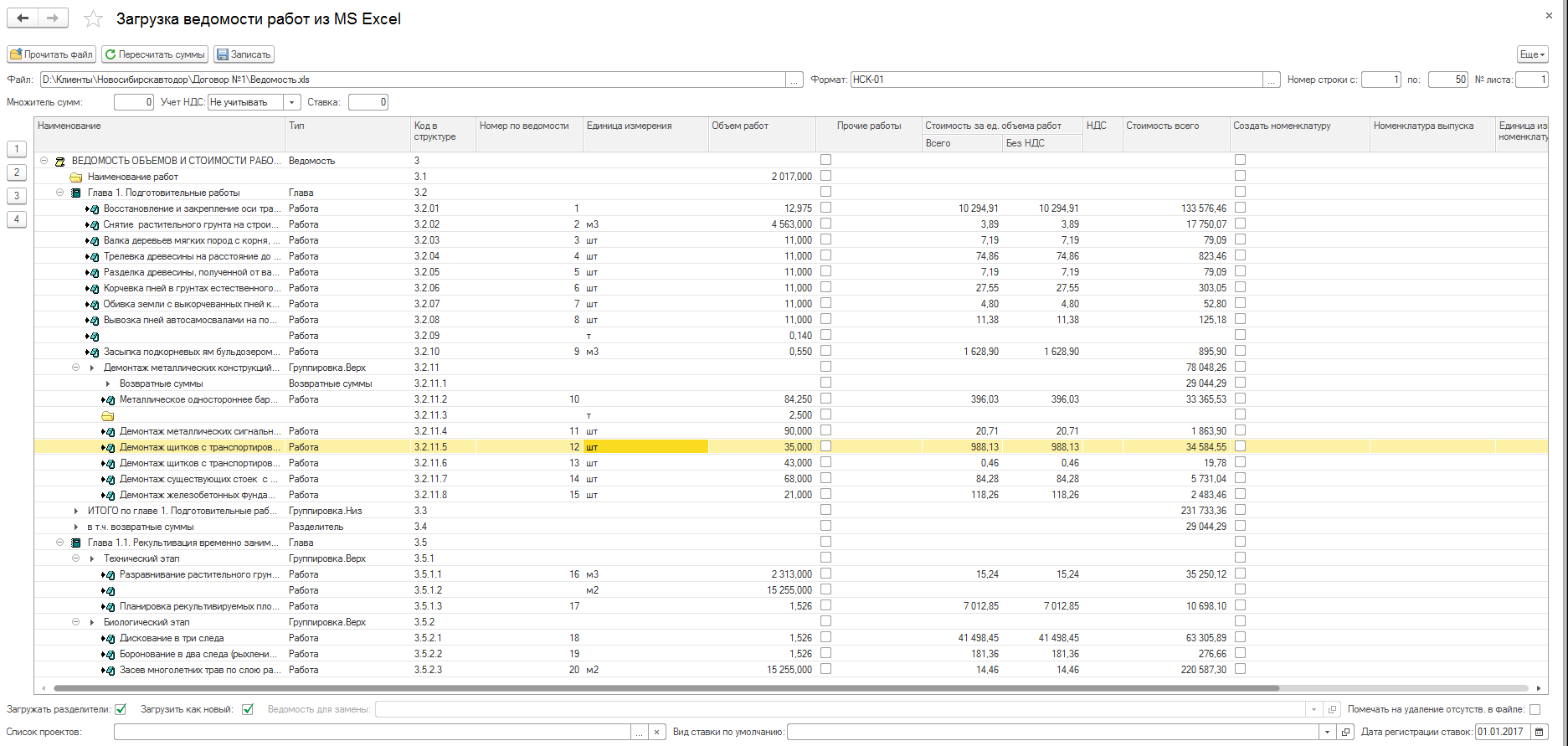This screenshot has width=1568, height=746.
Task: Click Номер строки с input field
Action: pyautogui.click(x=1381, y=80)
